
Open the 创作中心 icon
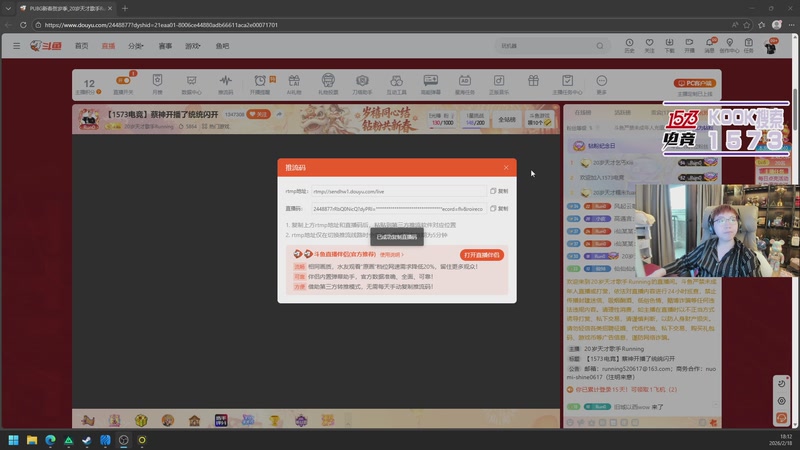pos(729,45)
